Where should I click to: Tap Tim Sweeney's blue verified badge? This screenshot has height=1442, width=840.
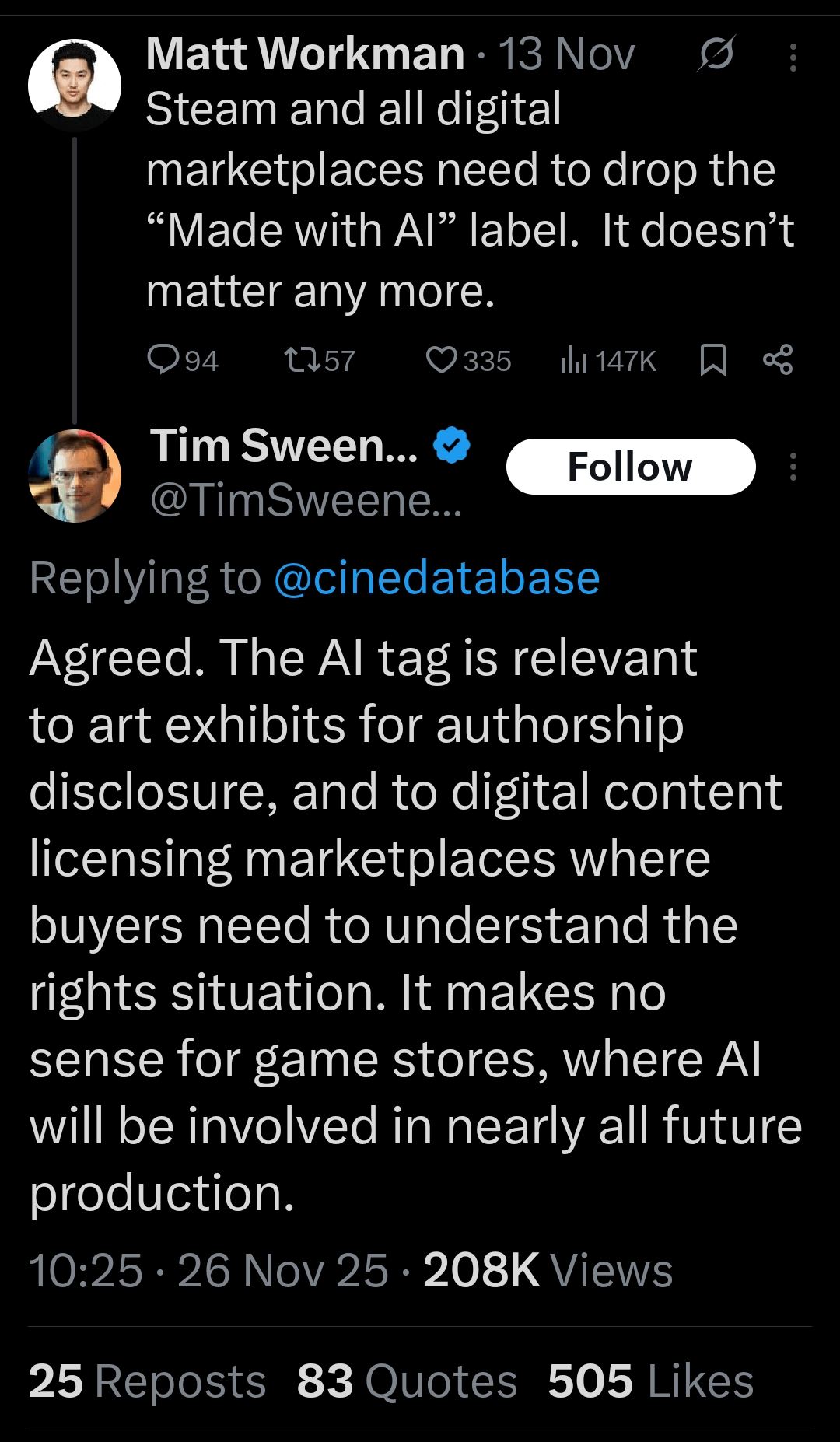click(452, 446)
